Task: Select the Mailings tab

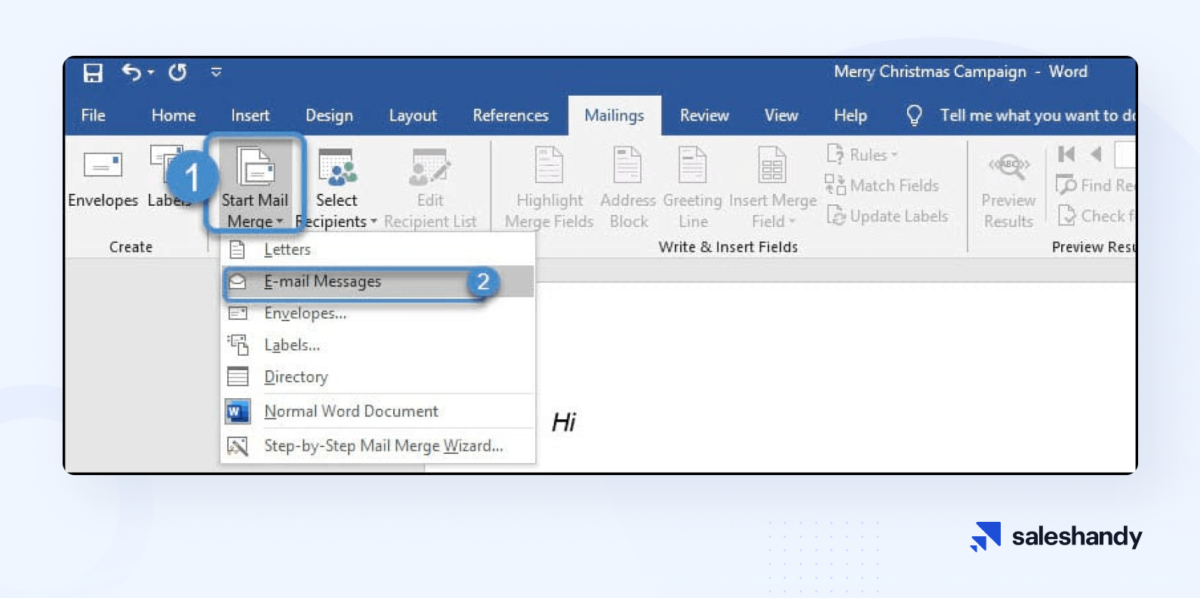Action: pos(614,116)
